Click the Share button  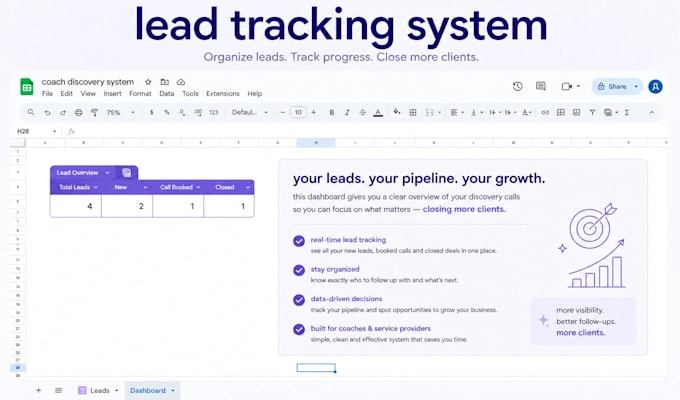[612, 86]
